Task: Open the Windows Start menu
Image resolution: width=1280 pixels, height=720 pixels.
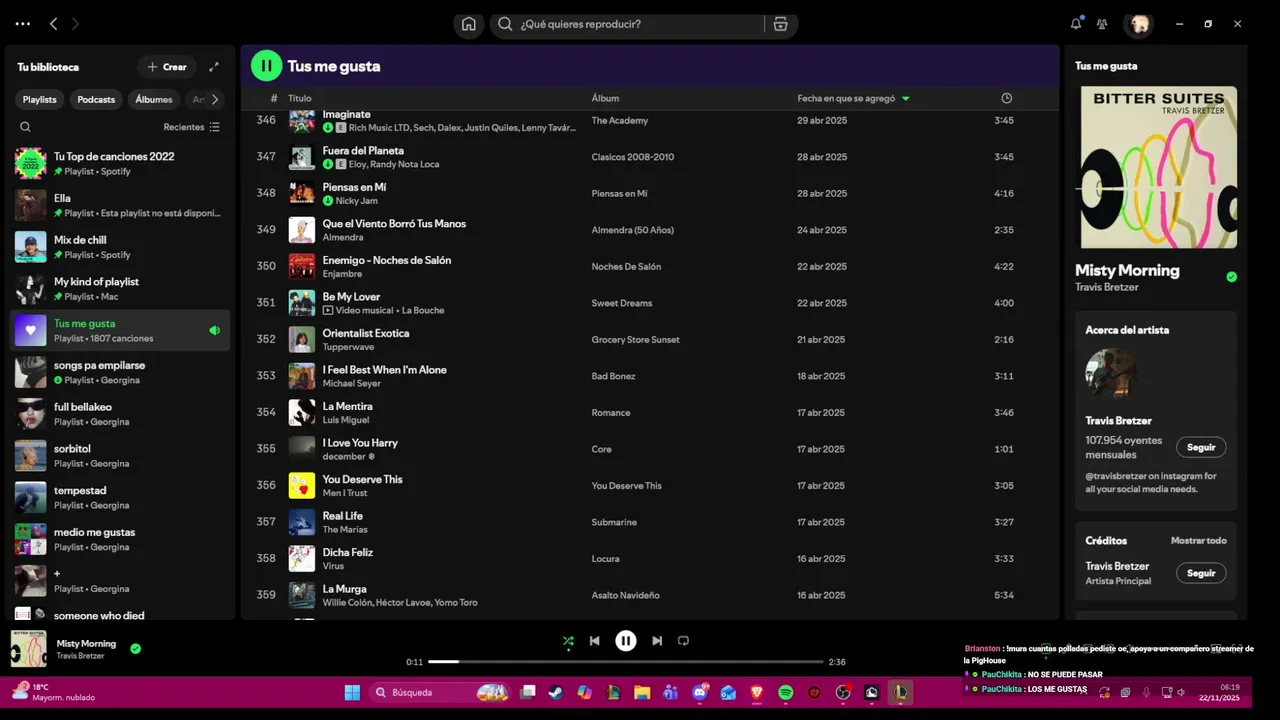Action: 352,692
